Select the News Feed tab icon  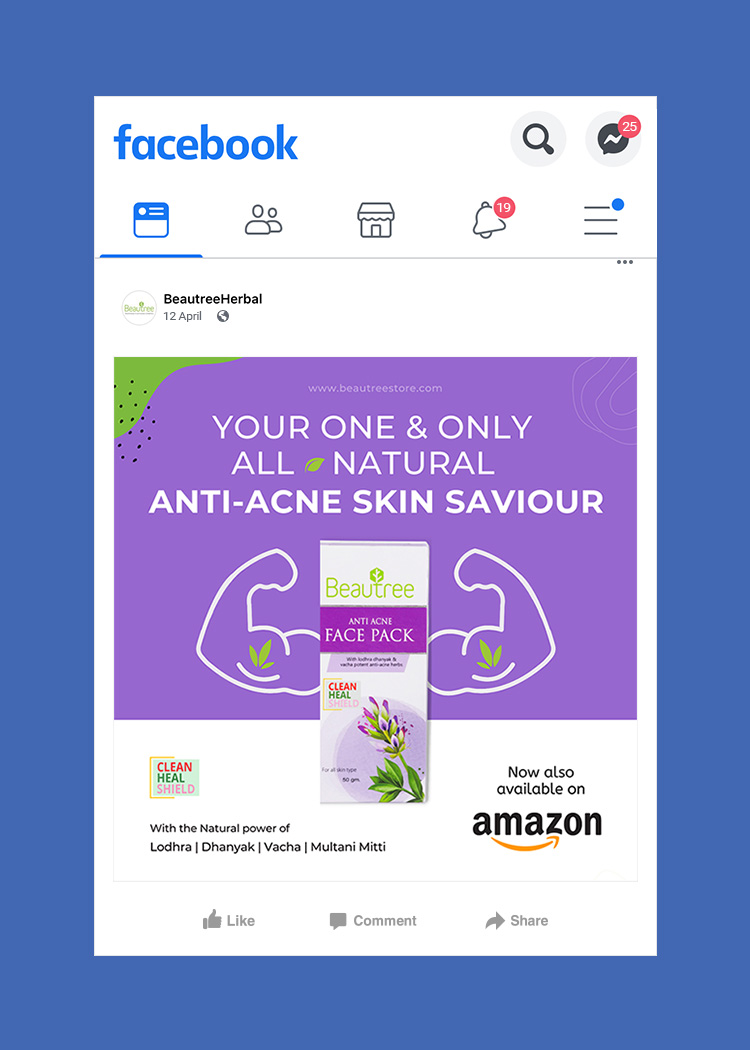click(151, 220)
